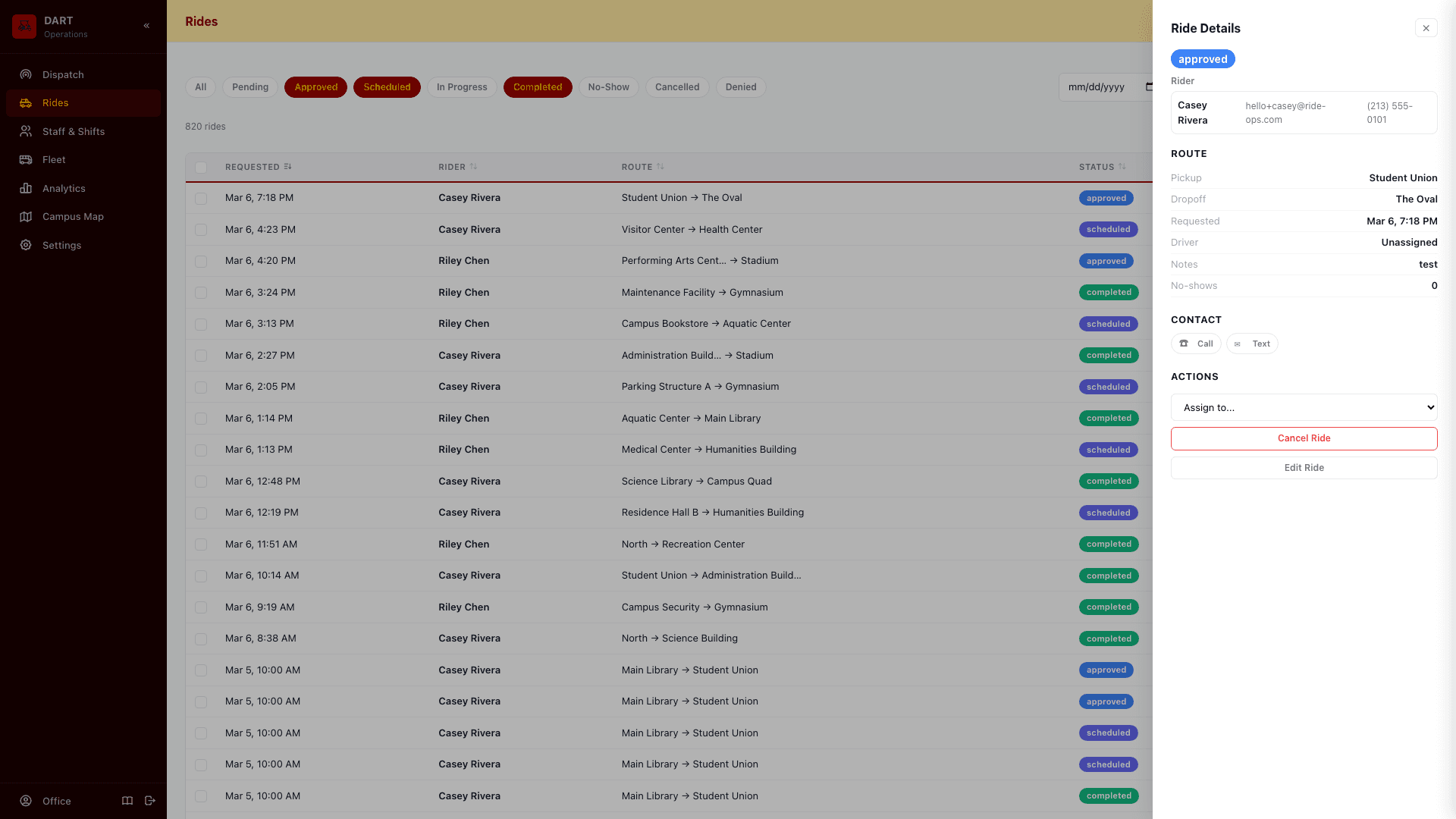Viewport: 1456px width, 819px height.
Task: Open the Analytics view
Action: pyautogui.click(x=64, y=188)
